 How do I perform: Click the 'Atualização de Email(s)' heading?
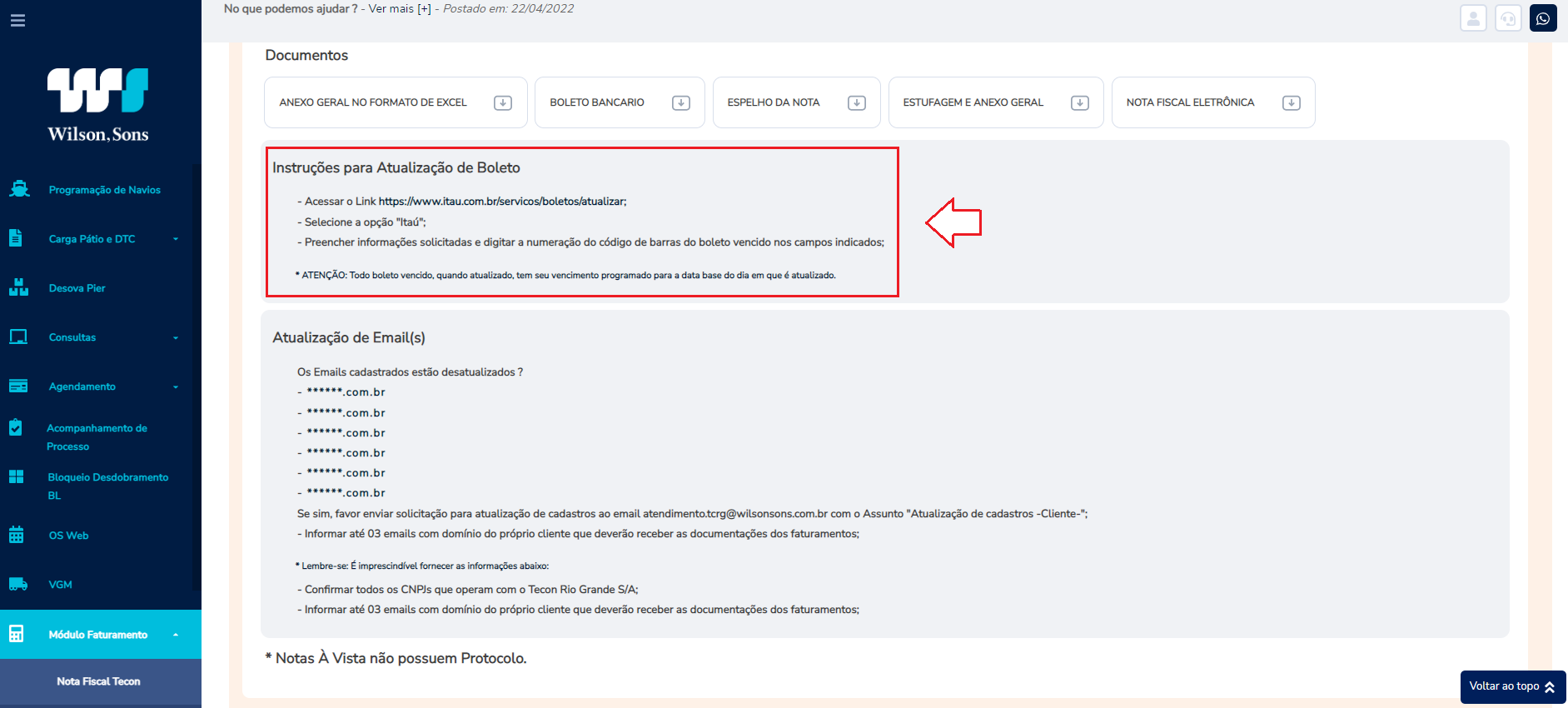coord(349,337)
